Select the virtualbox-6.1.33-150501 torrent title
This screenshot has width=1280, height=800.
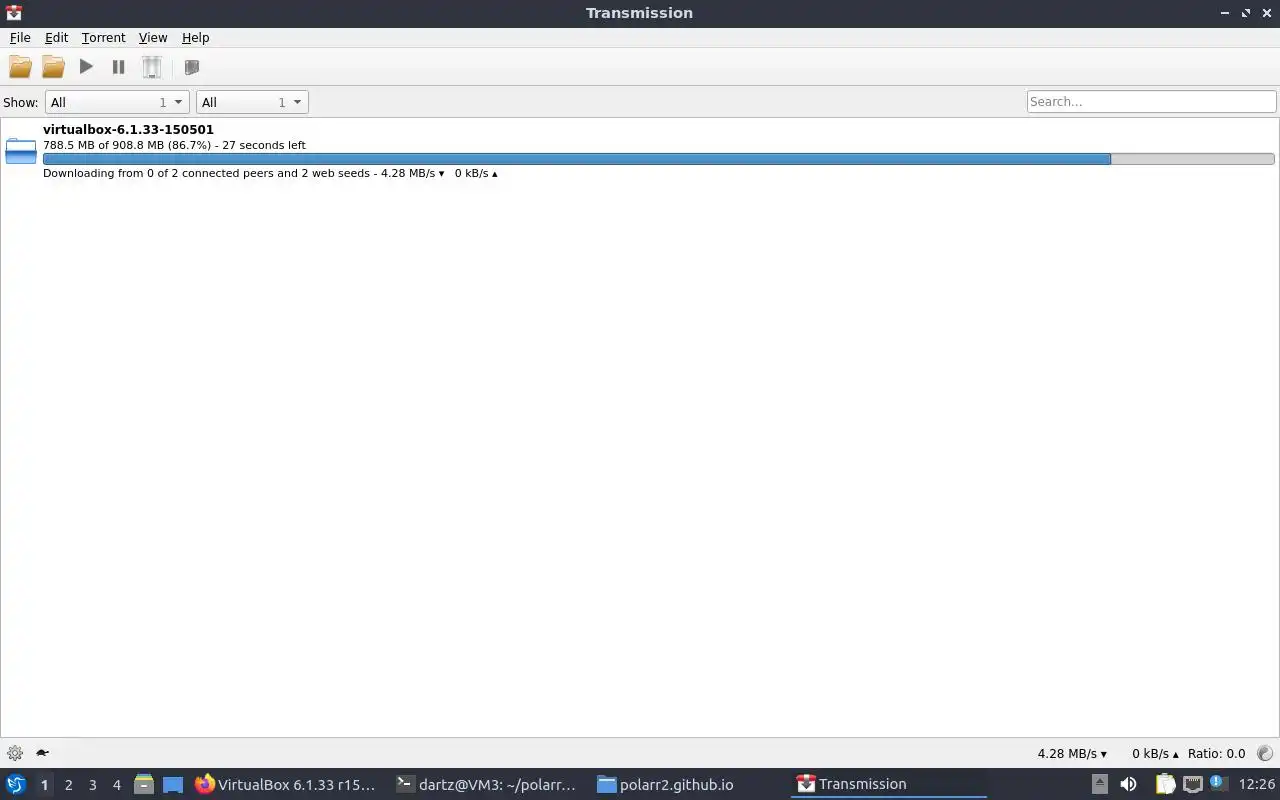[x=128, y=129]
